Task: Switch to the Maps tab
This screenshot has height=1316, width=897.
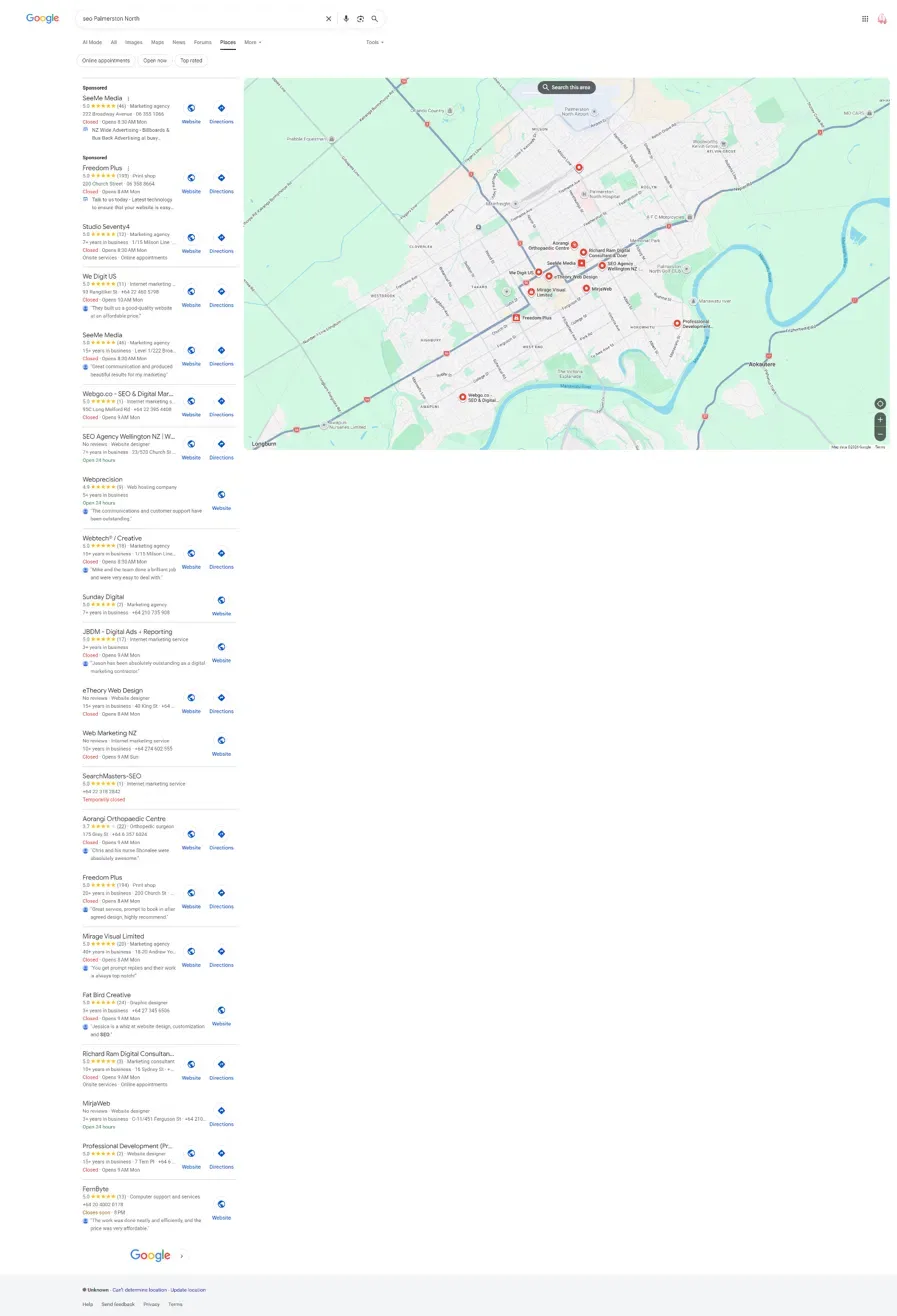Action: (x=157, y=42)
